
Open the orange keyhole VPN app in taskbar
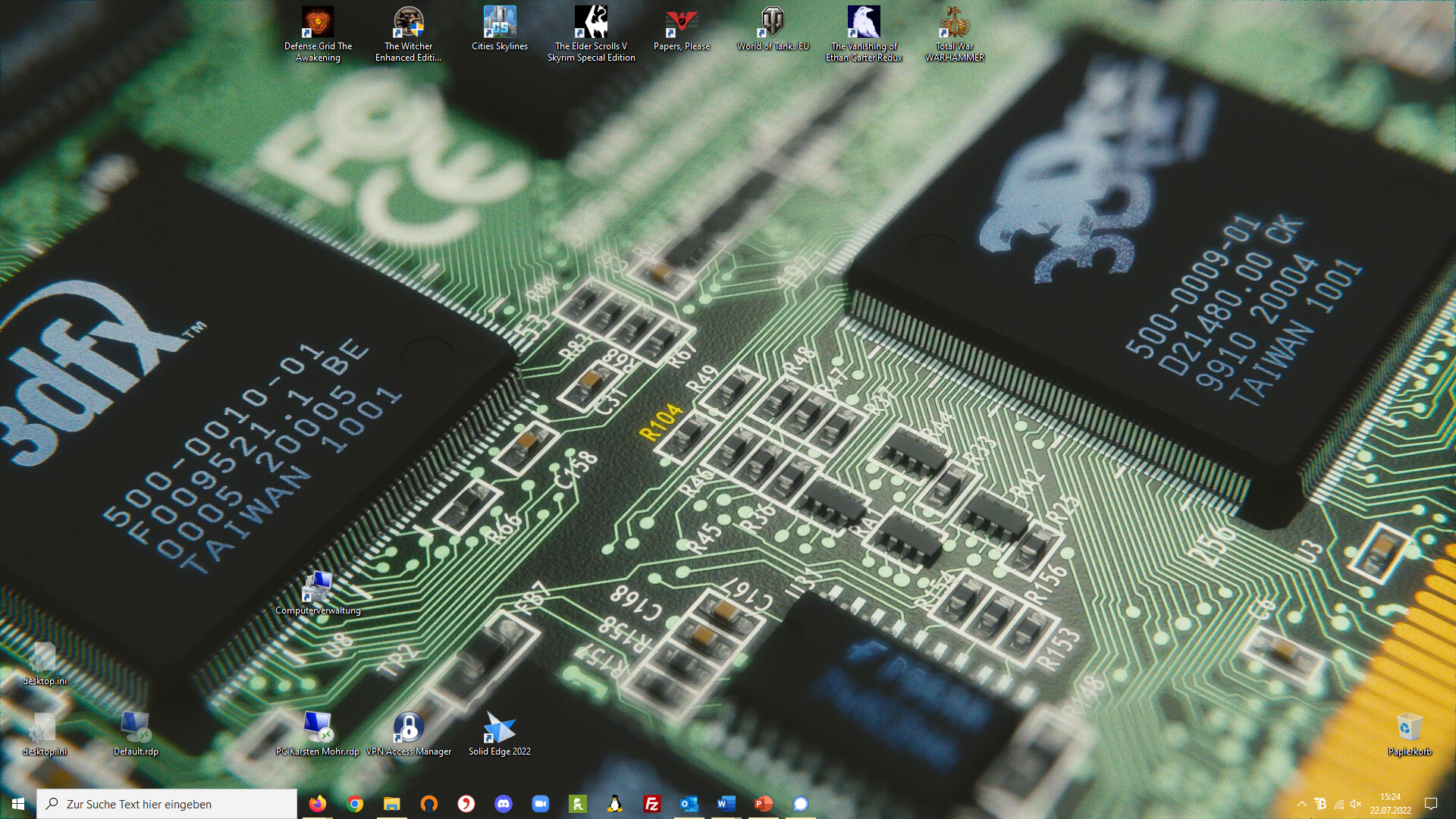[x=429, y=804]
